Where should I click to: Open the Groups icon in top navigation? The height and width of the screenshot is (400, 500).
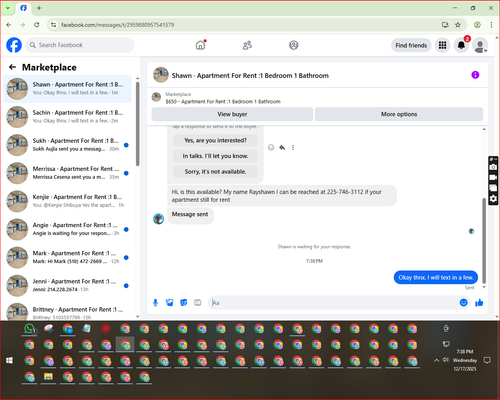[294, 45]
